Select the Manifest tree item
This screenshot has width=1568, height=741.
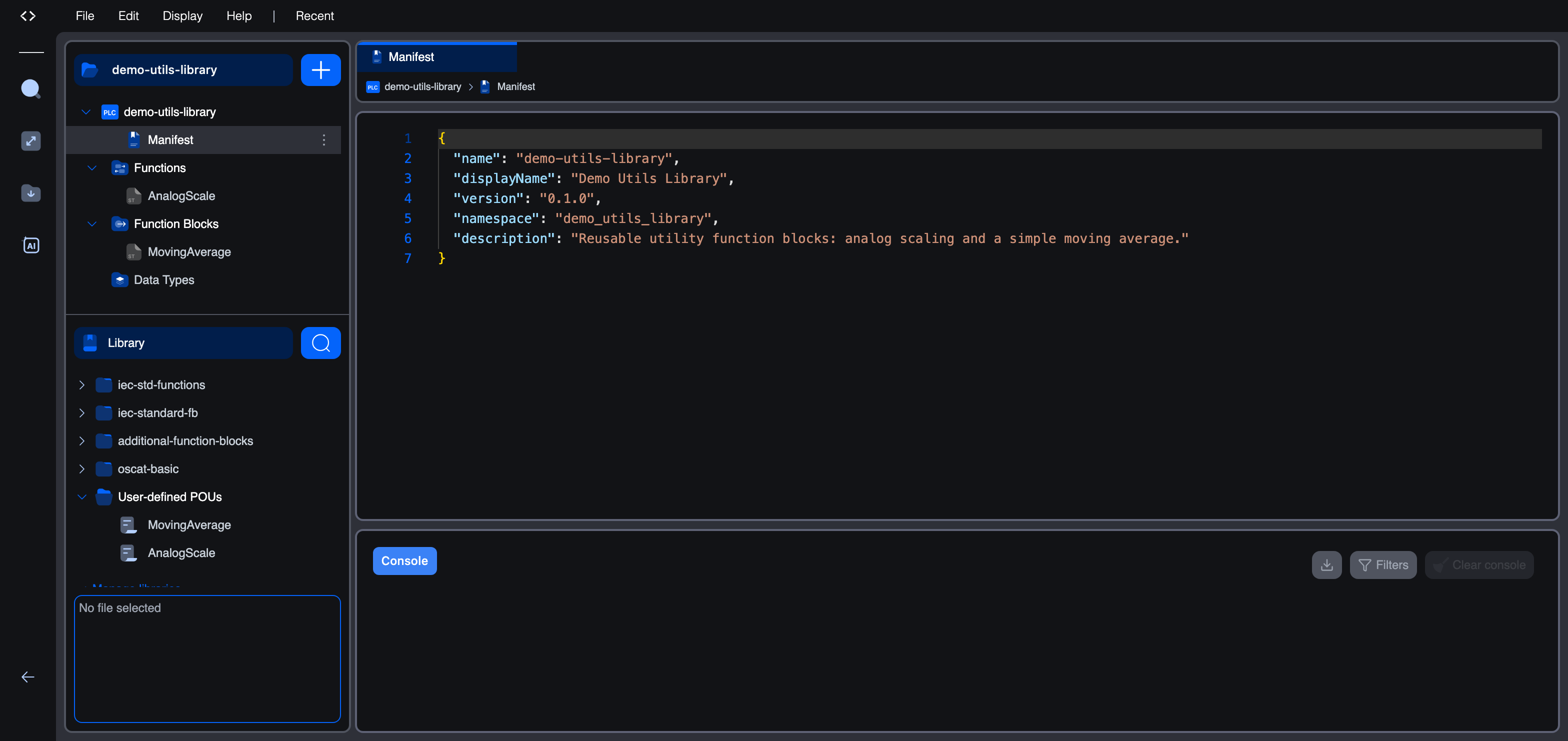203,140
